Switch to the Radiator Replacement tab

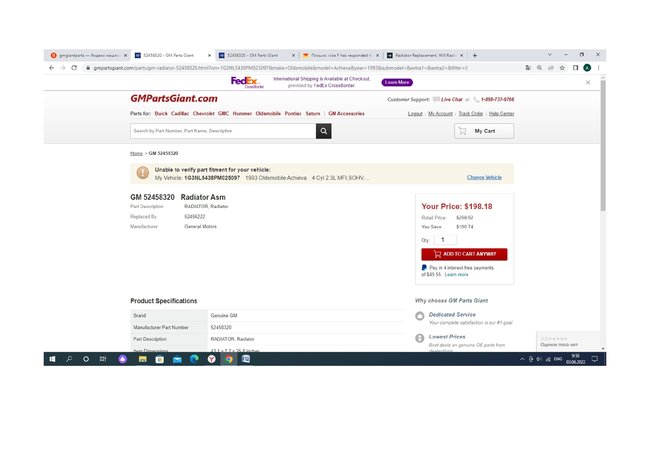pyautogui.click(x=424, y=55)
